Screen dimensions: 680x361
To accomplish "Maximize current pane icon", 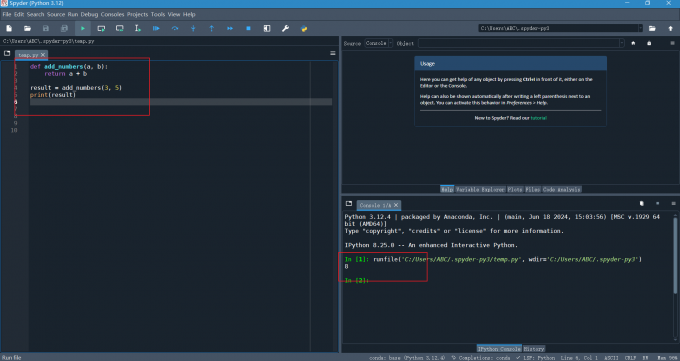I will pos(267,28).
